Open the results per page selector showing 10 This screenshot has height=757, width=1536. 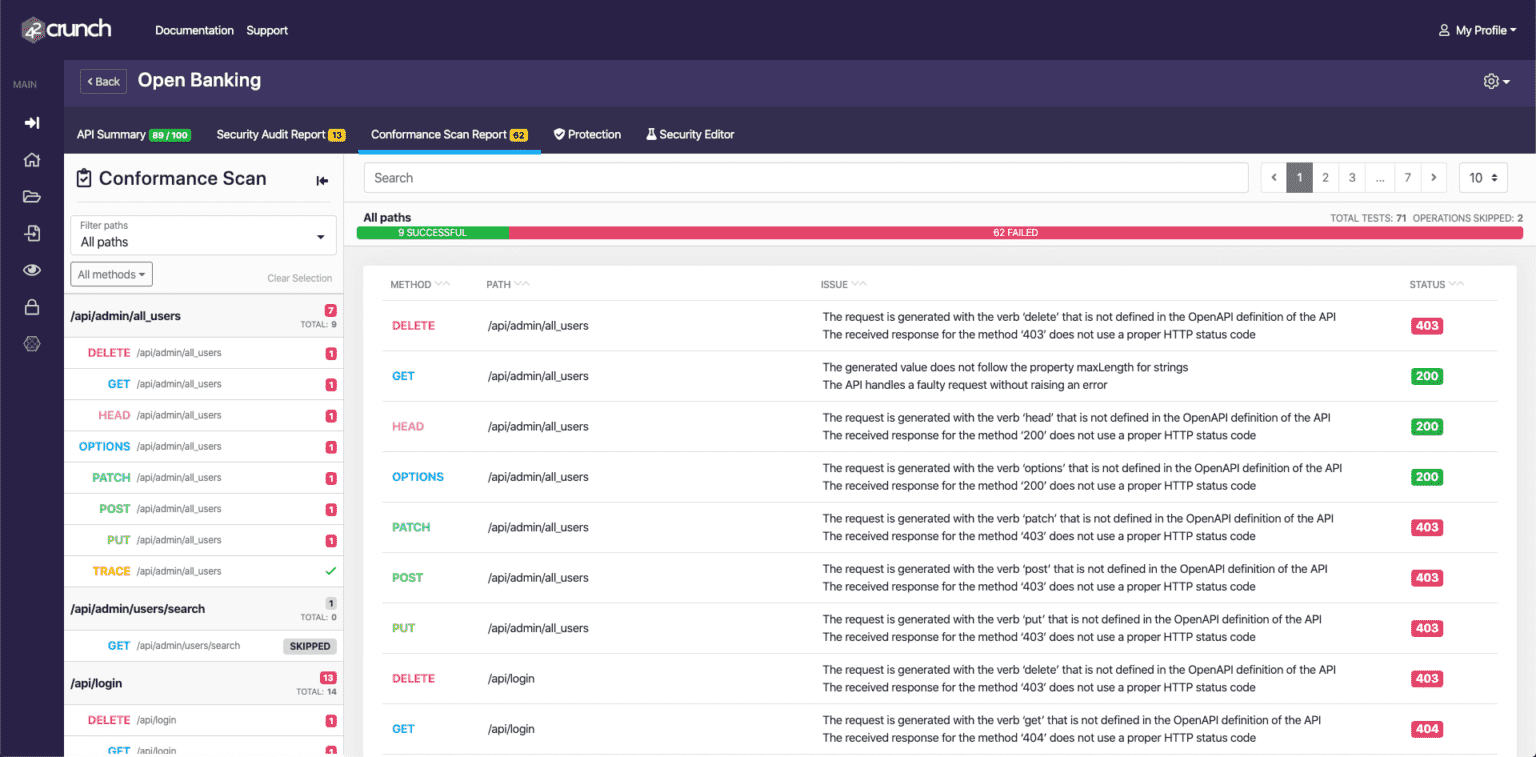[1481, 177]
